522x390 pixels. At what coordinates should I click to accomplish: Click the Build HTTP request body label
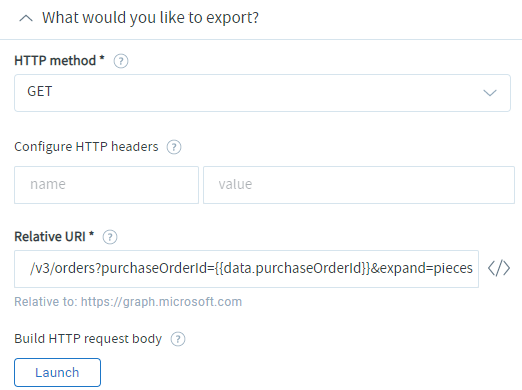click(x=88, y=339)
